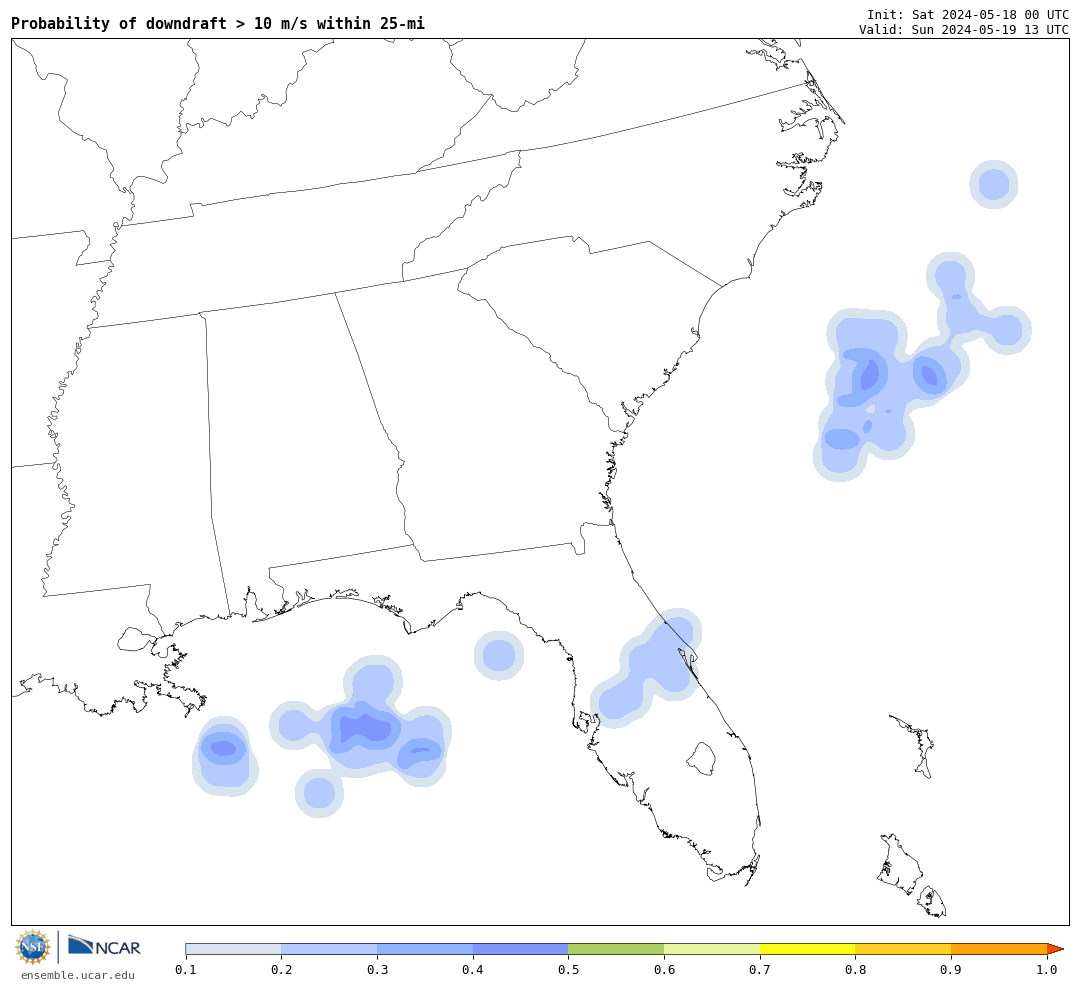Image resolution: width=1080 pixels, height=988 pixels.
Task: Click the 0.8–0.9 gold colorbar segment
Action: [x=904, y=949]
